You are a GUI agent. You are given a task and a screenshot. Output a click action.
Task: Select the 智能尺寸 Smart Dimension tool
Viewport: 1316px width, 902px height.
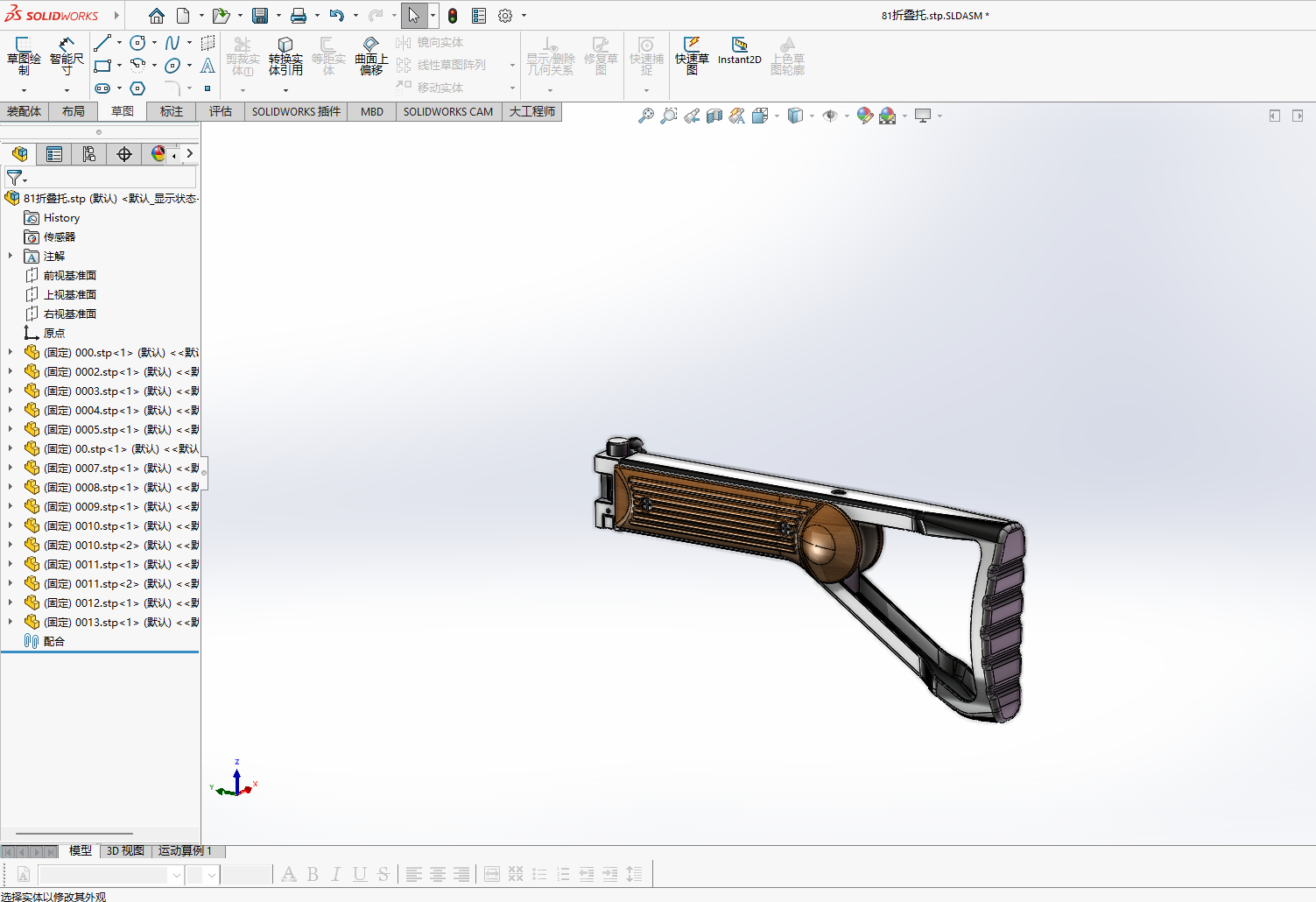pyautogui.click(x=67, y=56)
